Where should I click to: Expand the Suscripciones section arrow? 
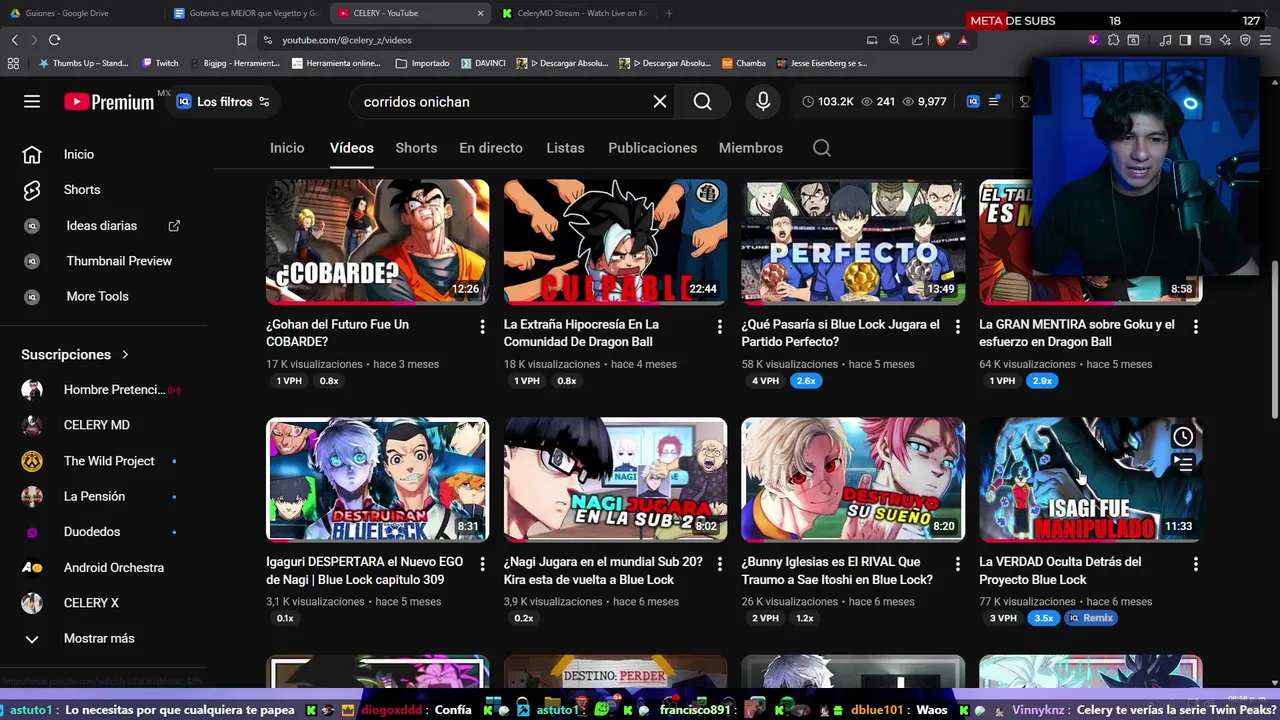tap(125, 355)
